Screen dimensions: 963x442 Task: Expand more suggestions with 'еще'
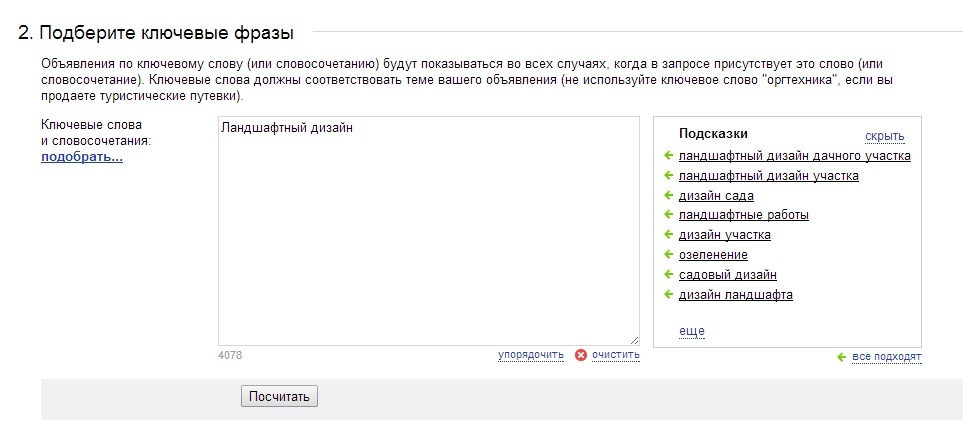(x=692, y=332)
